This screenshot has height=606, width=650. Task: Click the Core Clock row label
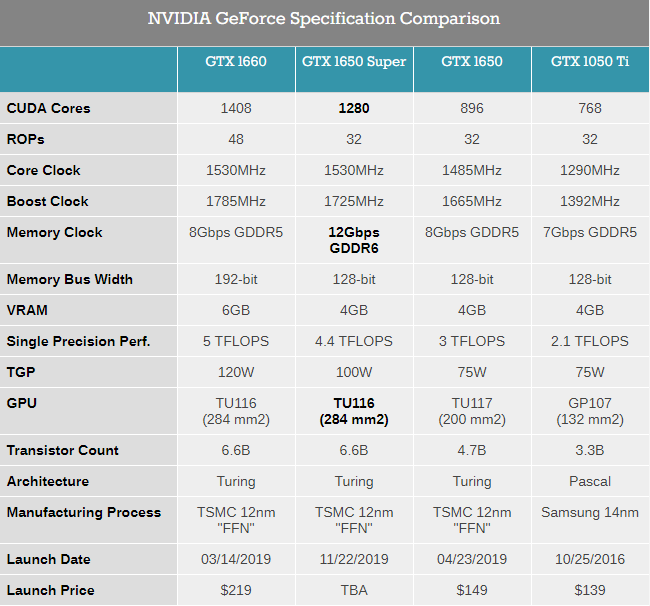pyautogui.click(x=44, y=170)
